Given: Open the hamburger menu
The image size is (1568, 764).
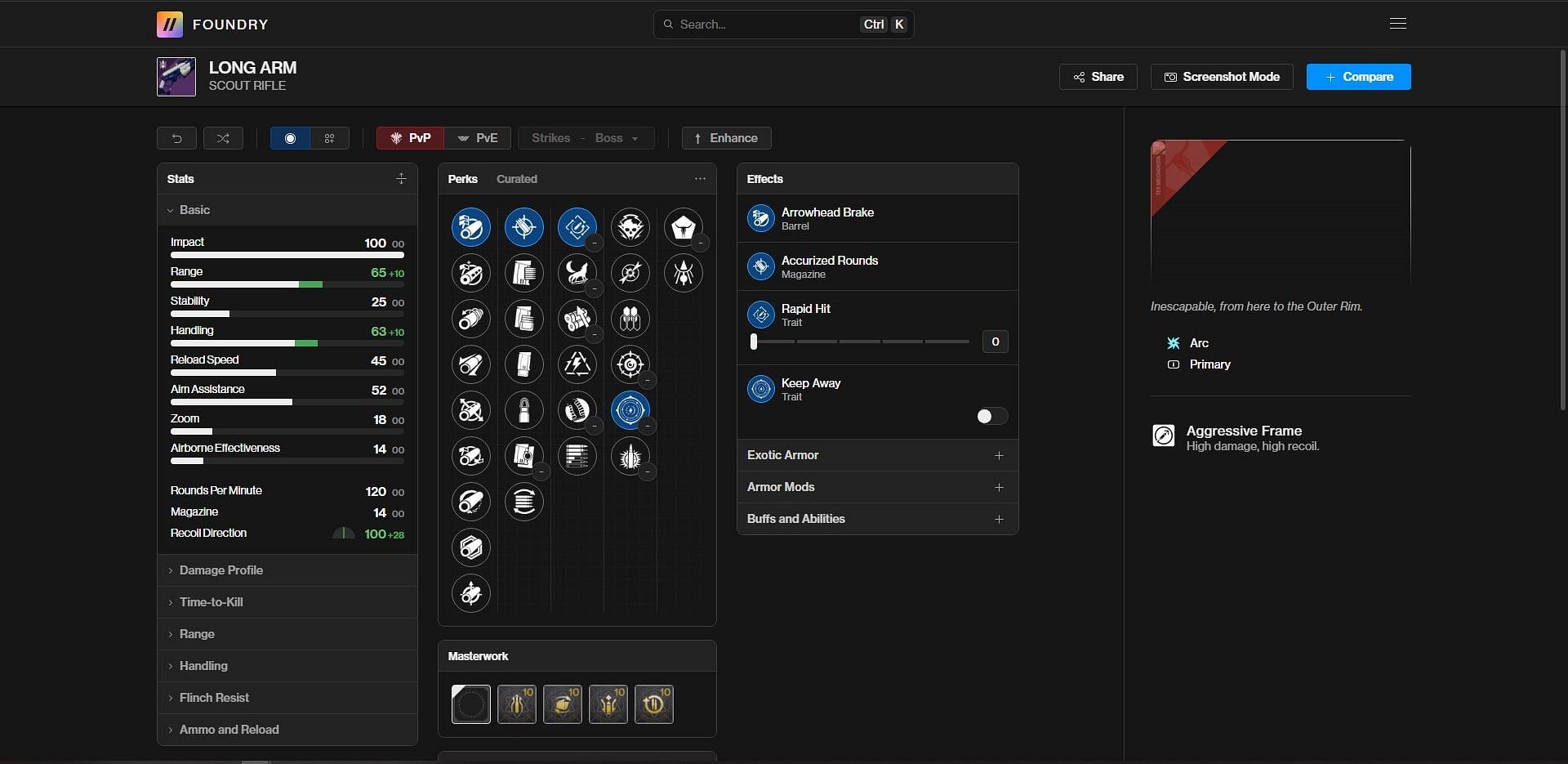Looking at the screenshot, I should point(1398,24).
